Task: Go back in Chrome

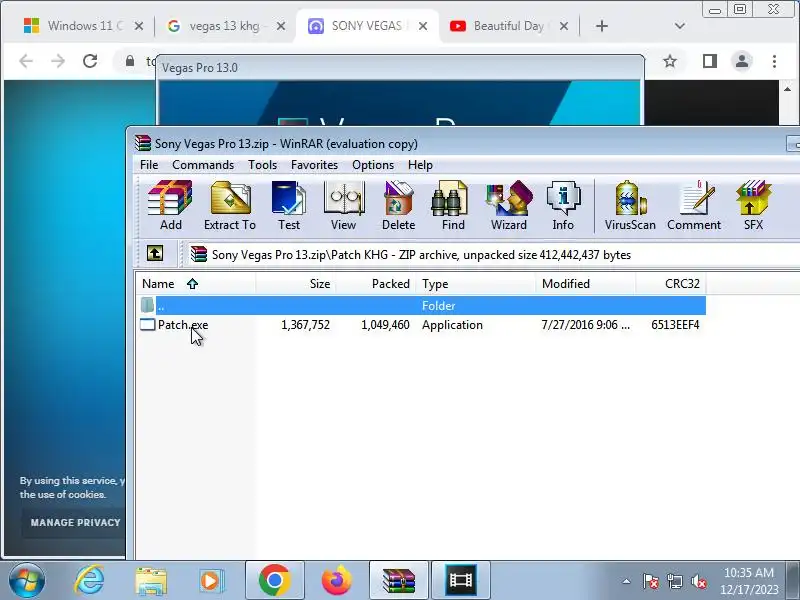Action: (26, 61)
